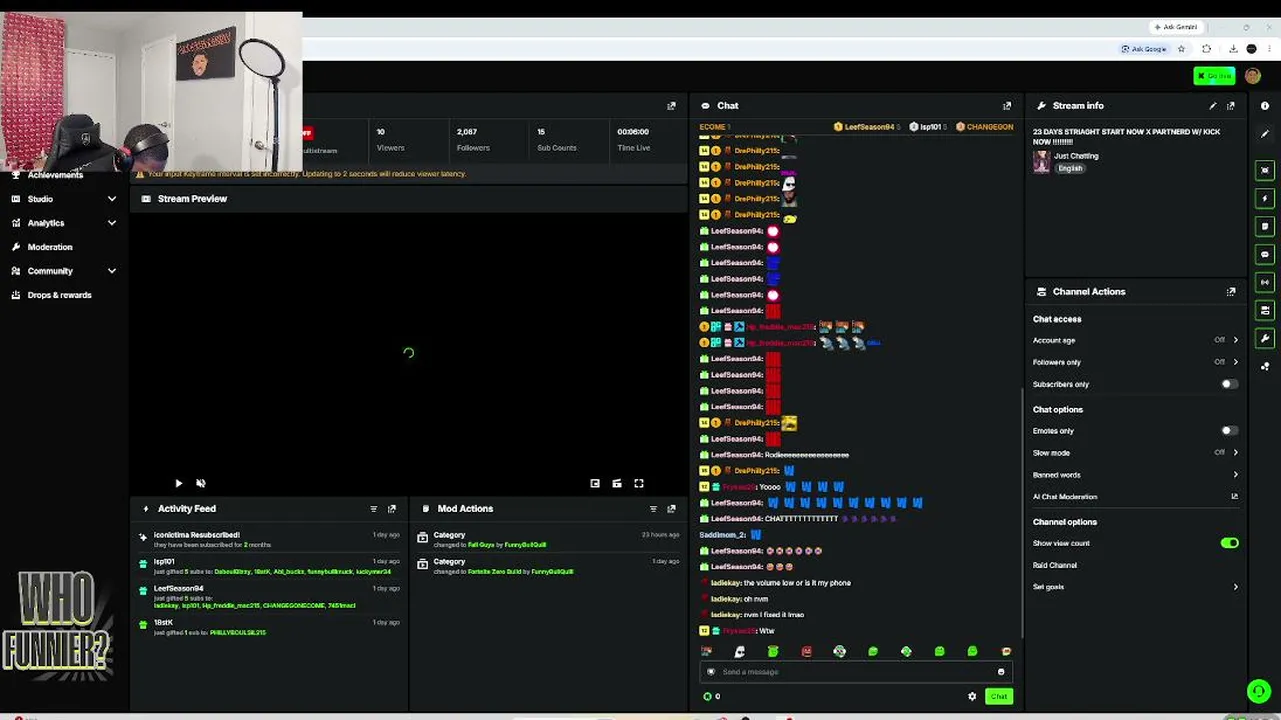The width and height of the screenshot is (1281, 720).
Task: Edit stream info with the pencil icon
Action: pos(1213,106)
